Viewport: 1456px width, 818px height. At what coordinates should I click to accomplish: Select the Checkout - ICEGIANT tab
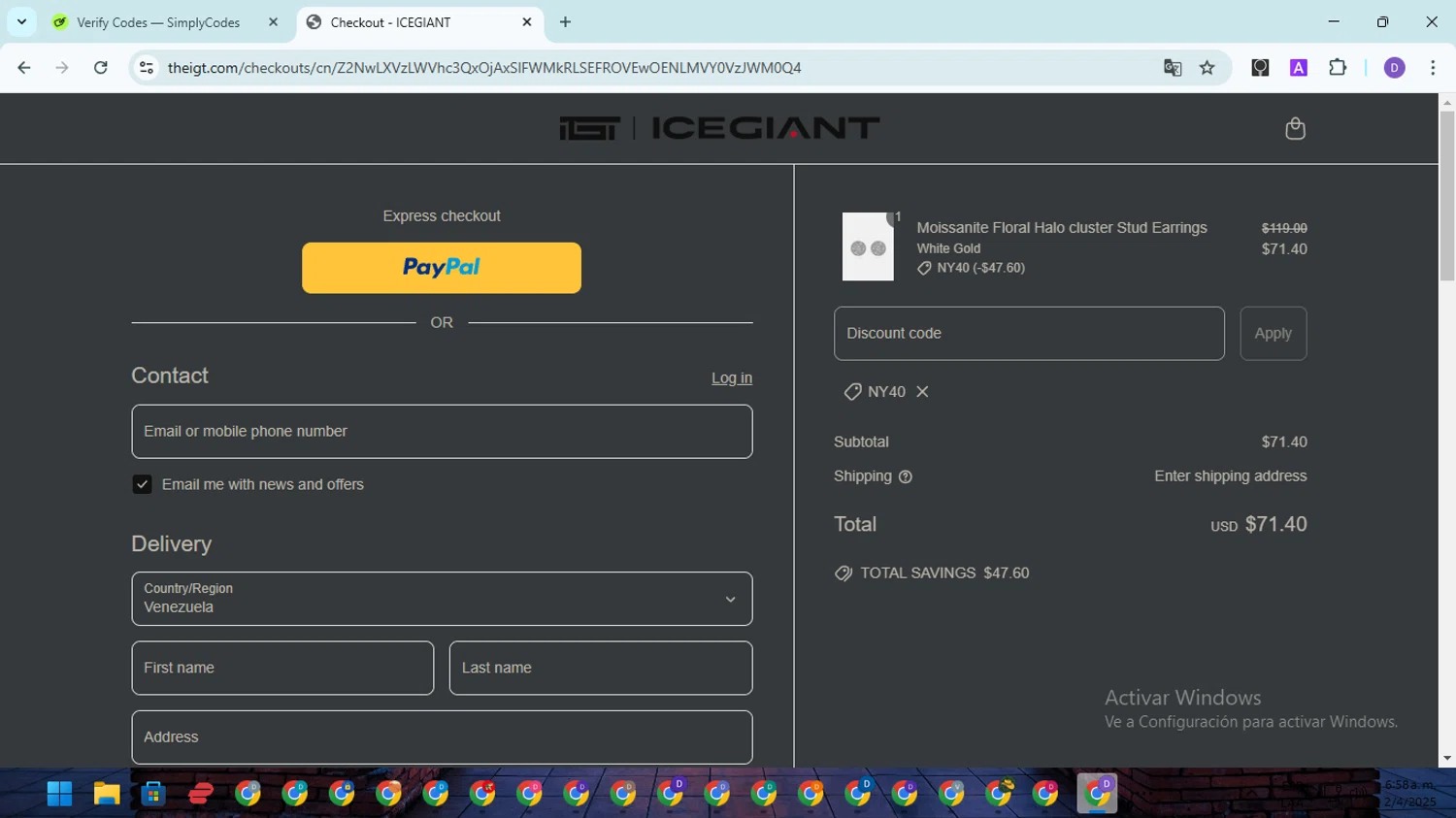[390, 22]
